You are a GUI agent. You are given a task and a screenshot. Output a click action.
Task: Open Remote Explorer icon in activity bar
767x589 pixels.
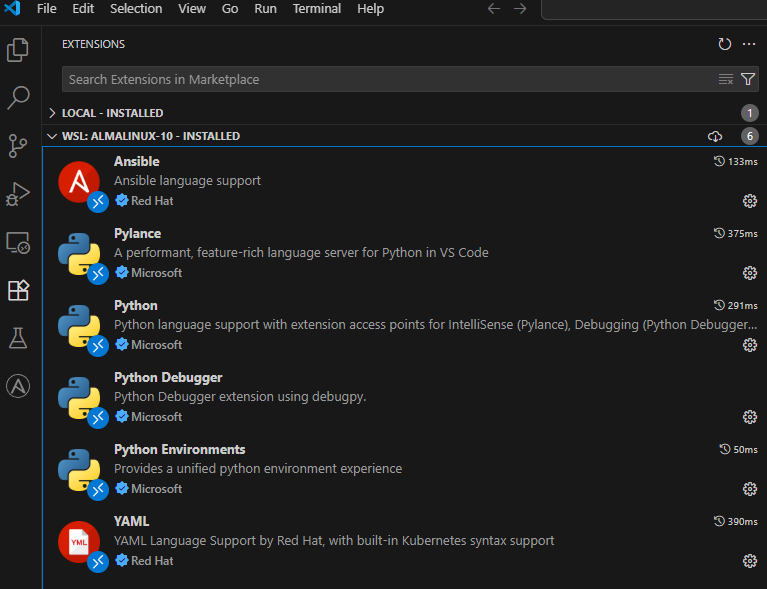point(18,243)
